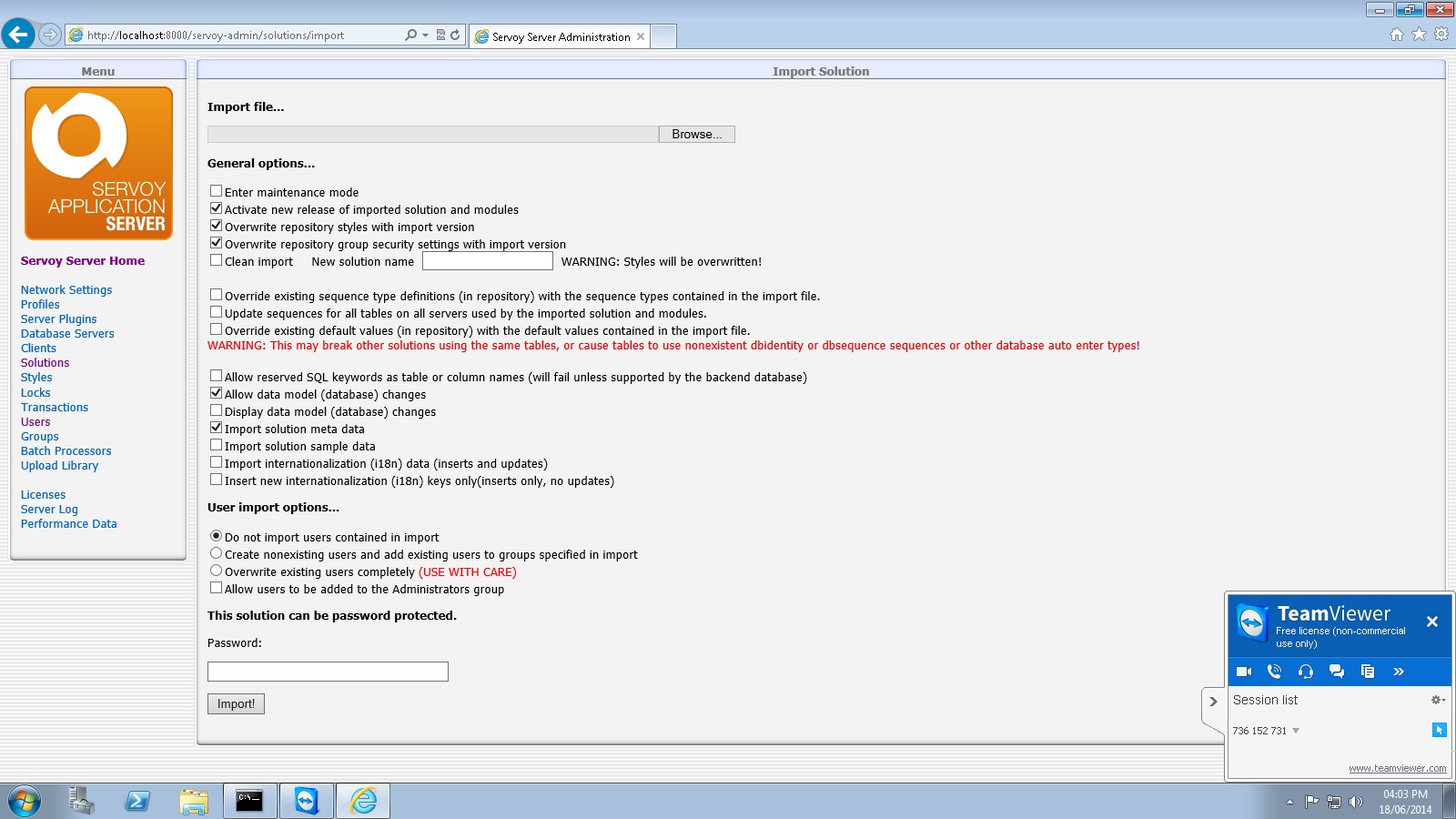The image size is (1456, 819).
Task: Open a new blank browser tab
Action: [x=663, y=36]
